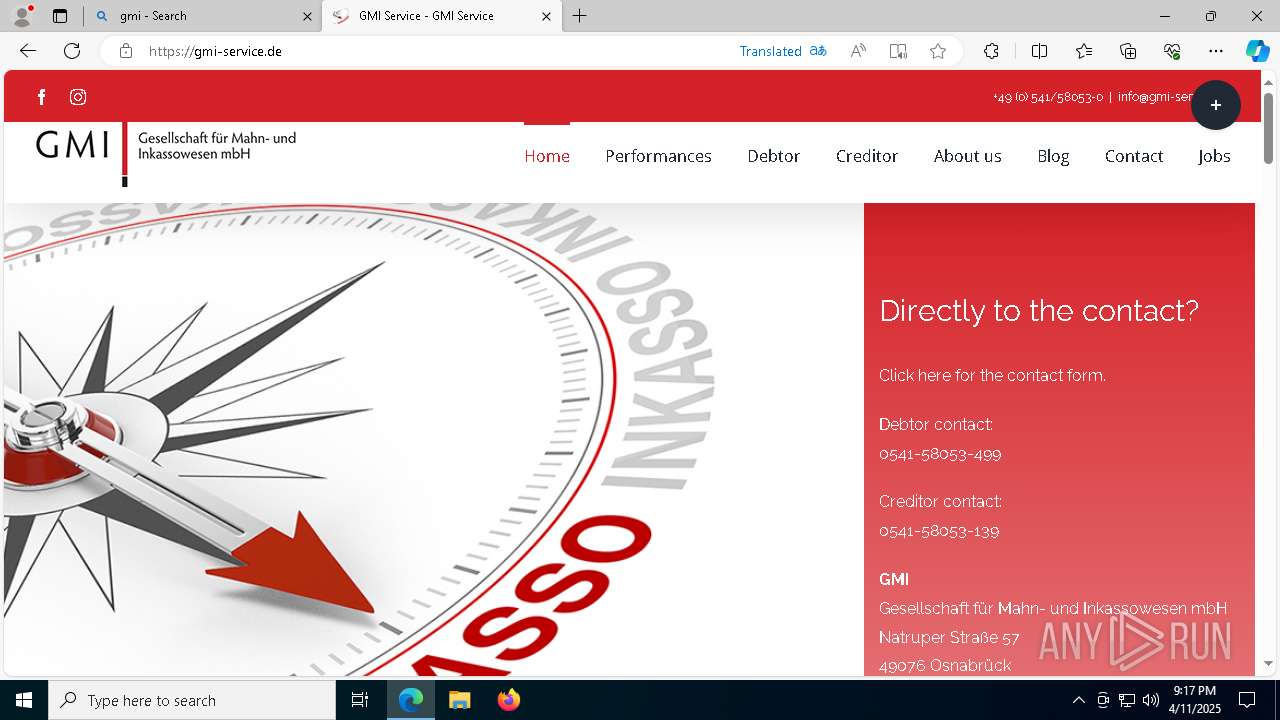
Task: Open the Contact page
Action: (1134, 156)
